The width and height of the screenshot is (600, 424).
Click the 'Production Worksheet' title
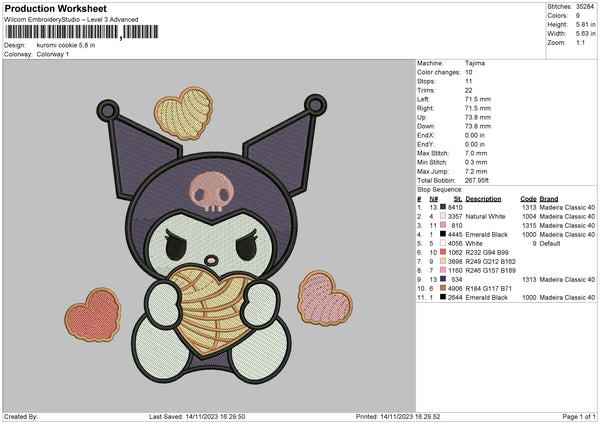click(x=55, y=8)
